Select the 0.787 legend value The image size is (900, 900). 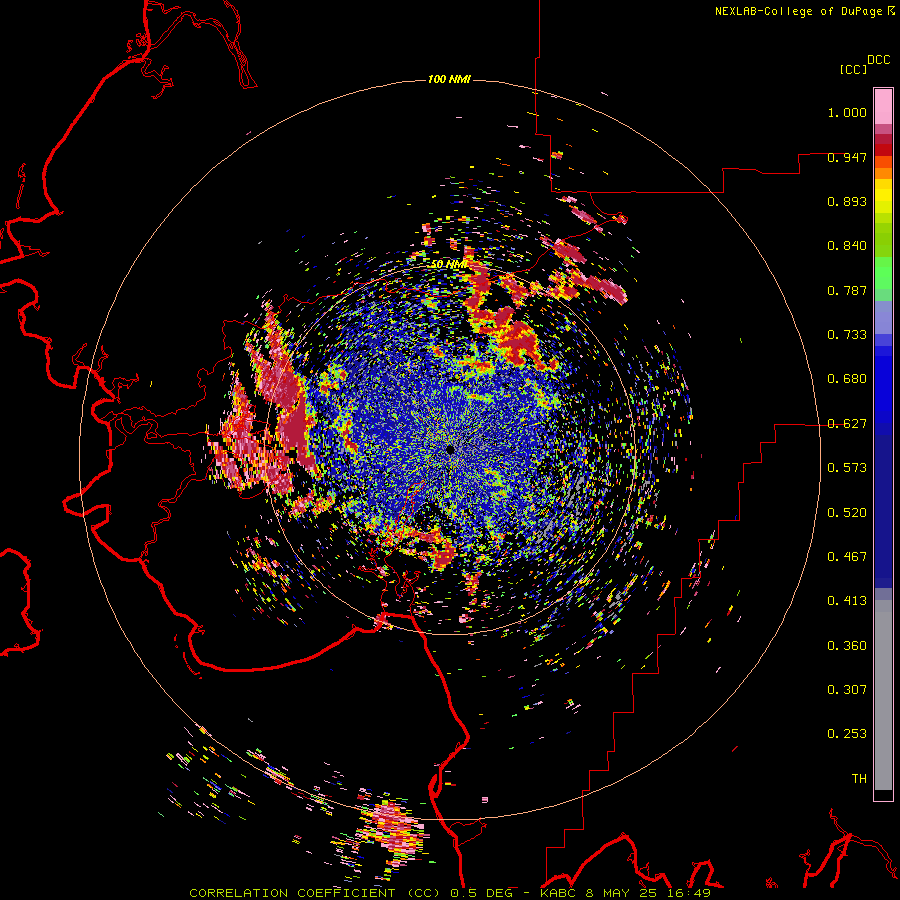(x=847, y=290)
